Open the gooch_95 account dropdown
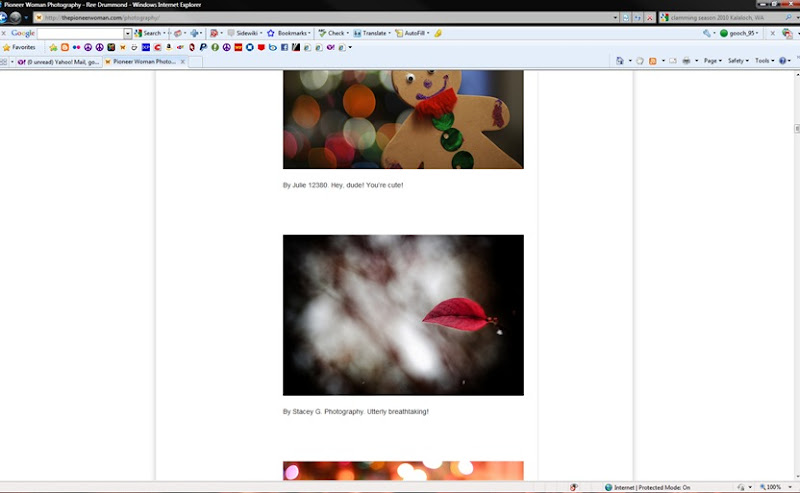 (x=739, y=33)
